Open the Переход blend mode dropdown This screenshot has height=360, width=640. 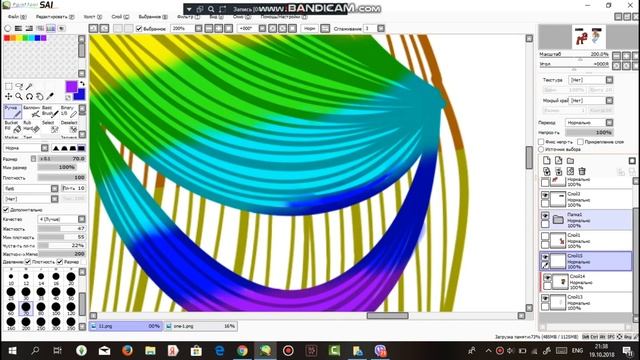click(x=589, y=122)
